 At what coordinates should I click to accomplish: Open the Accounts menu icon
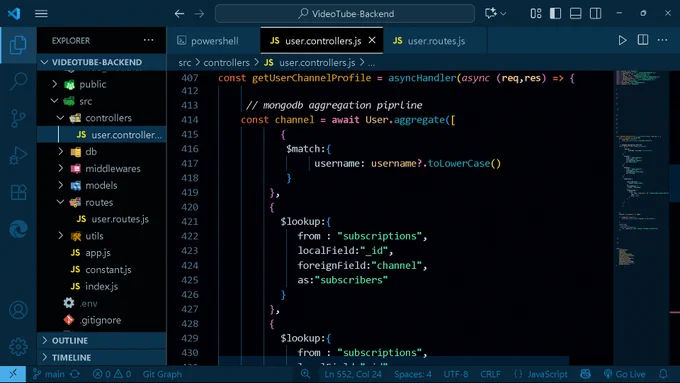pos(18,310)
